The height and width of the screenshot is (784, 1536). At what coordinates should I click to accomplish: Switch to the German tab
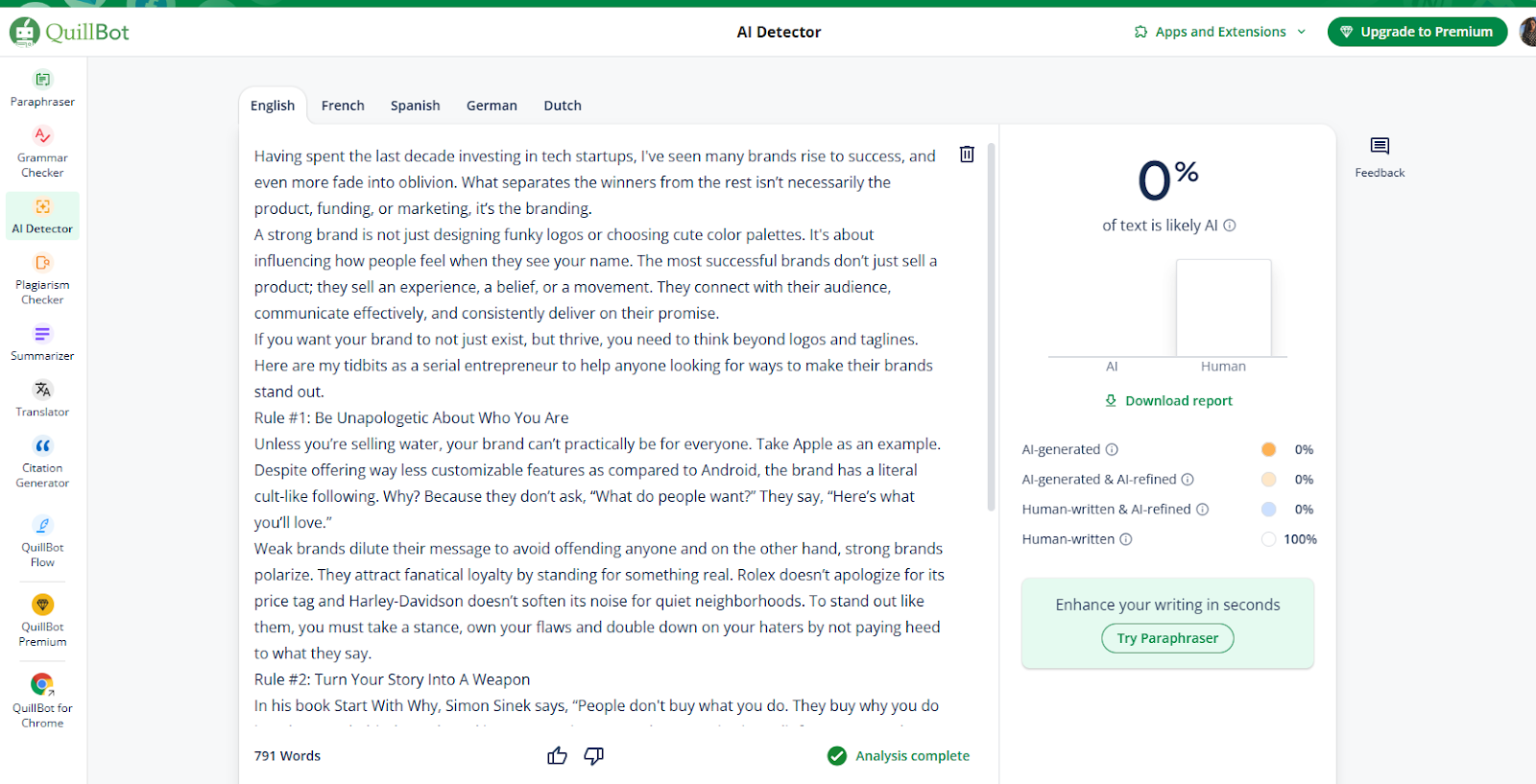492,106
